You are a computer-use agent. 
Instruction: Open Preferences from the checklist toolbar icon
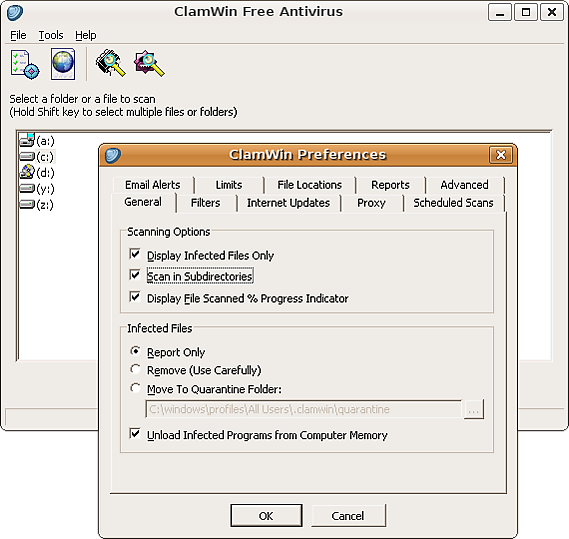(25, 64)
